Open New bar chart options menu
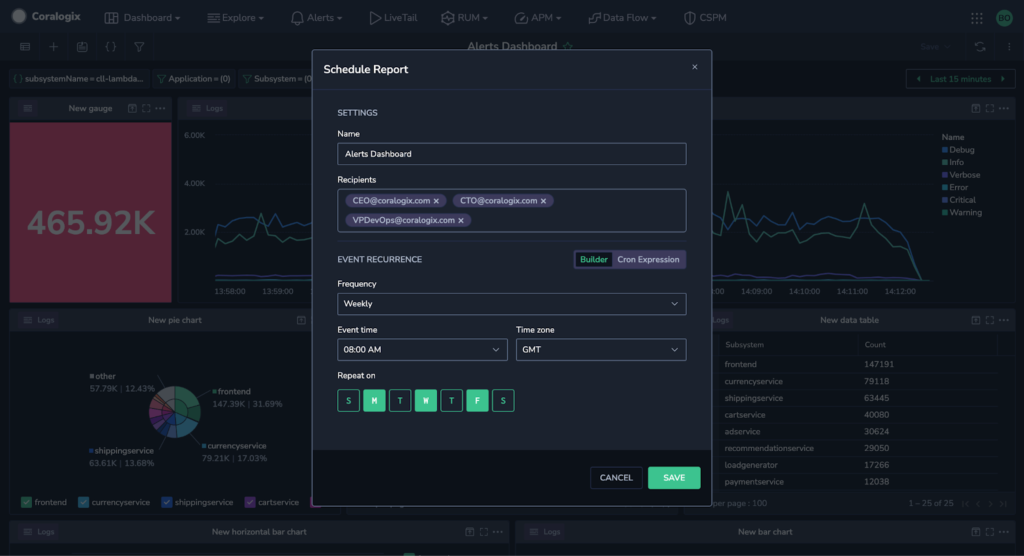This screenshot has height=556, width=1024. tap(1004, 532)
